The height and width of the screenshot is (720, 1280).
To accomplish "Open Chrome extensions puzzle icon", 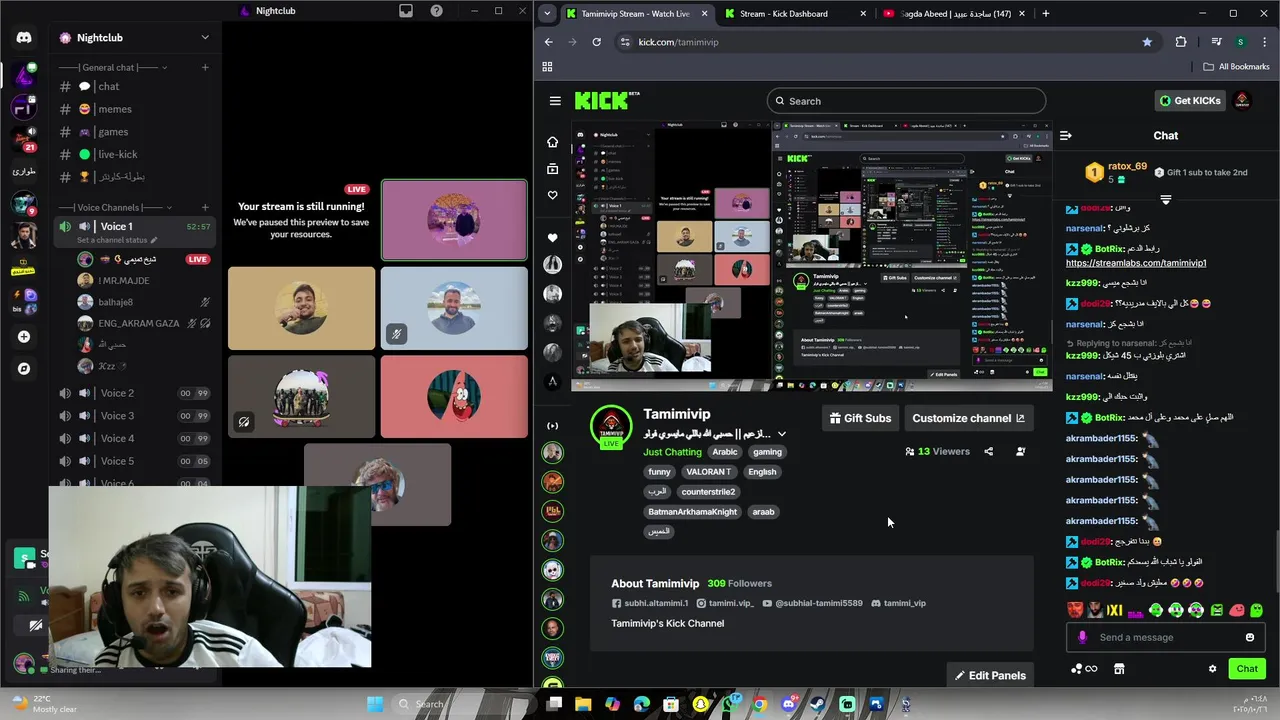I will (x=1181, y=42).
